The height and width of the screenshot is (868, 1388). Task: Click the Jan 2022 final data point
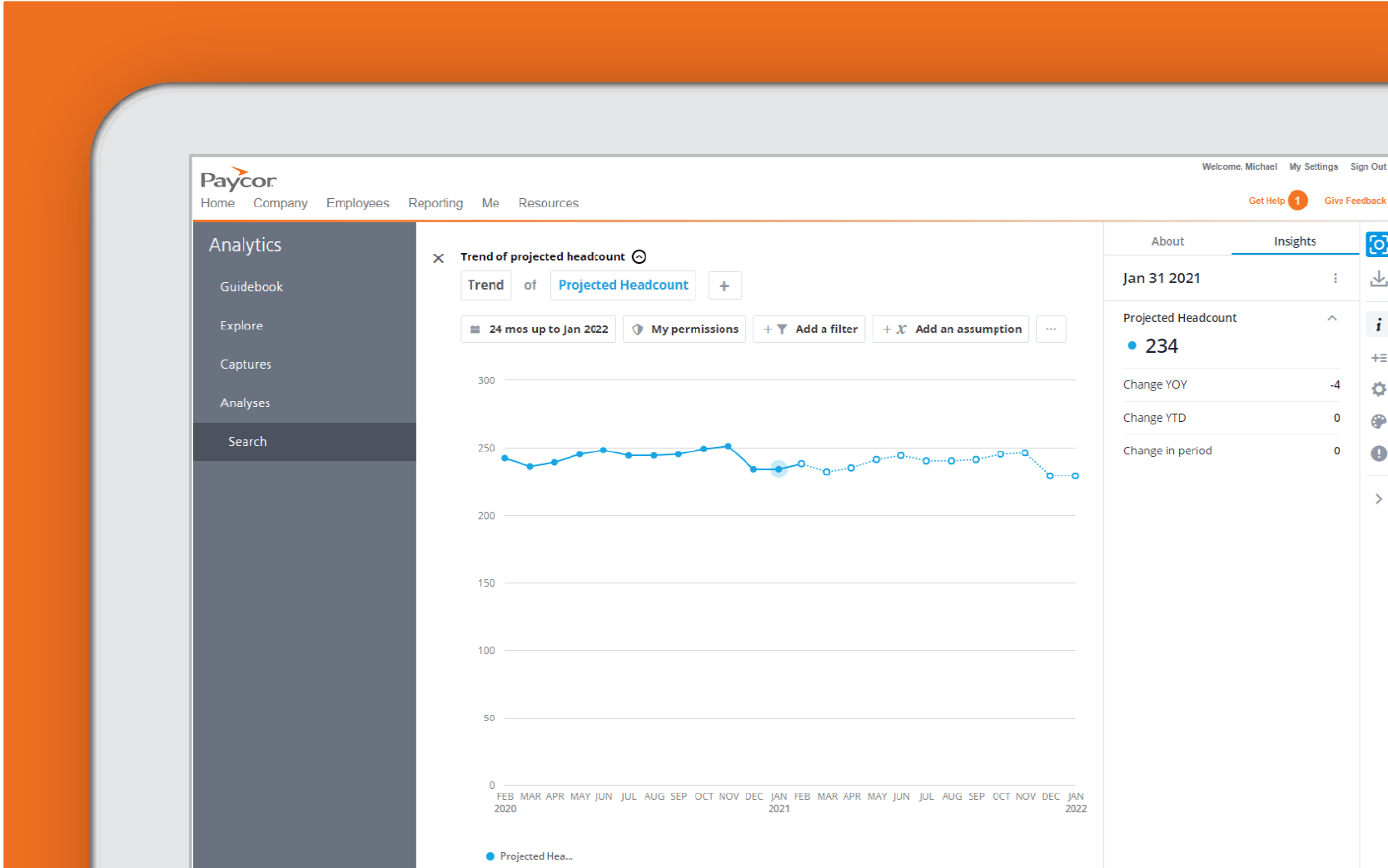[x=1075, y=476]
